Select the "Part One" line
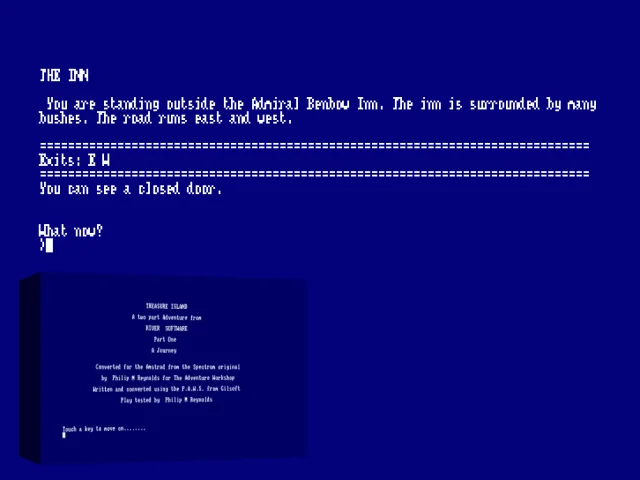 (x=165, y=339)
